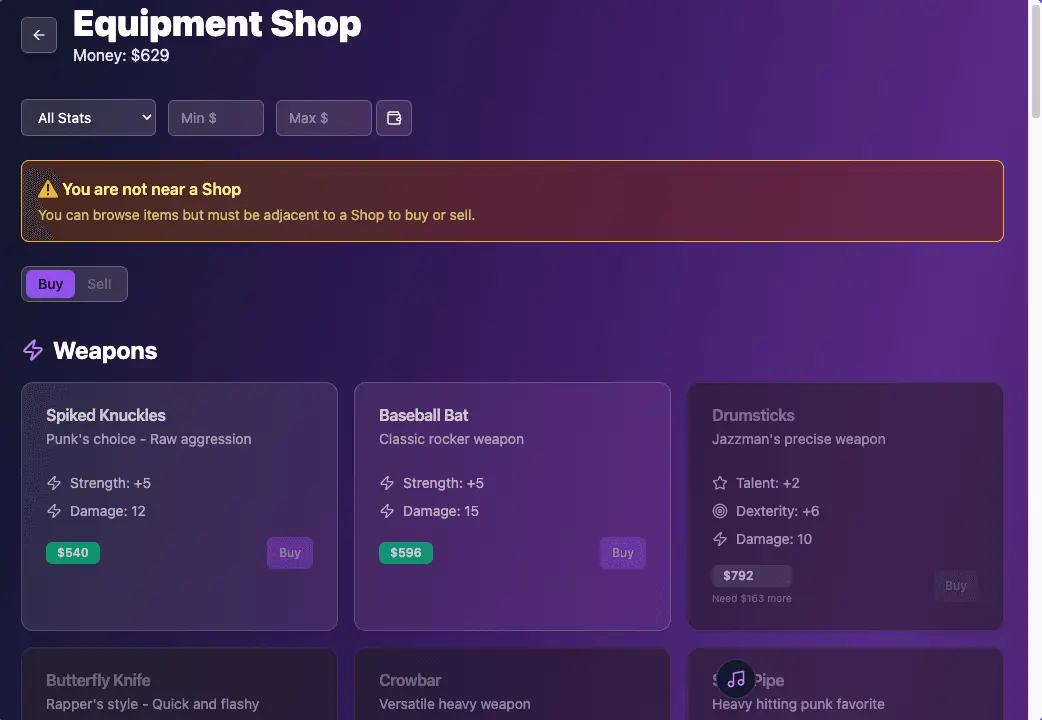The width and height of the screenshot is (1042, 720).
Task: Click the warning triangle icon
Action: [x=48, y=189]
